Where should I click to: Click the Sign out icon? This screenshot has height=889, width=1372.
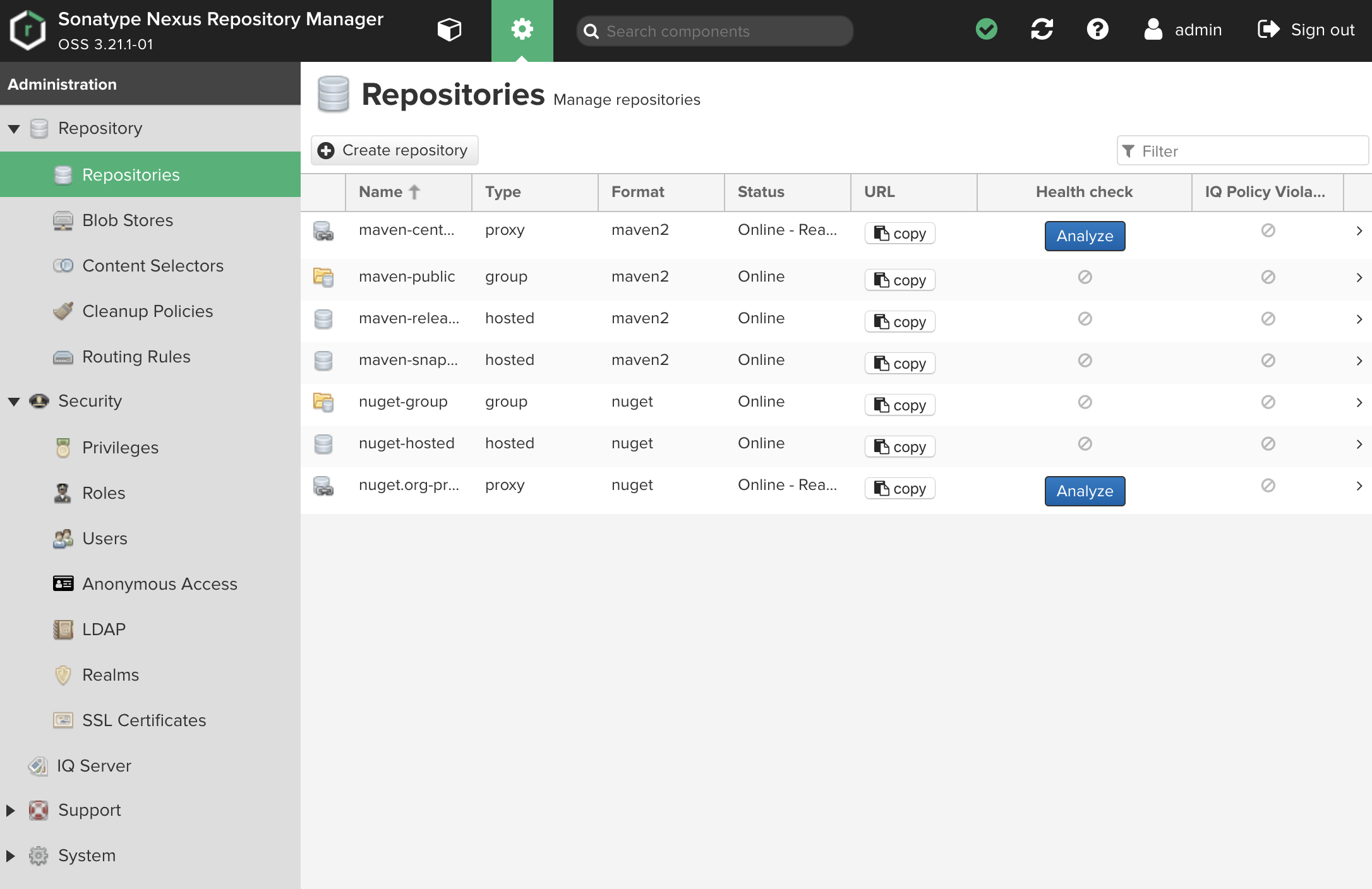click(1268, 30)
